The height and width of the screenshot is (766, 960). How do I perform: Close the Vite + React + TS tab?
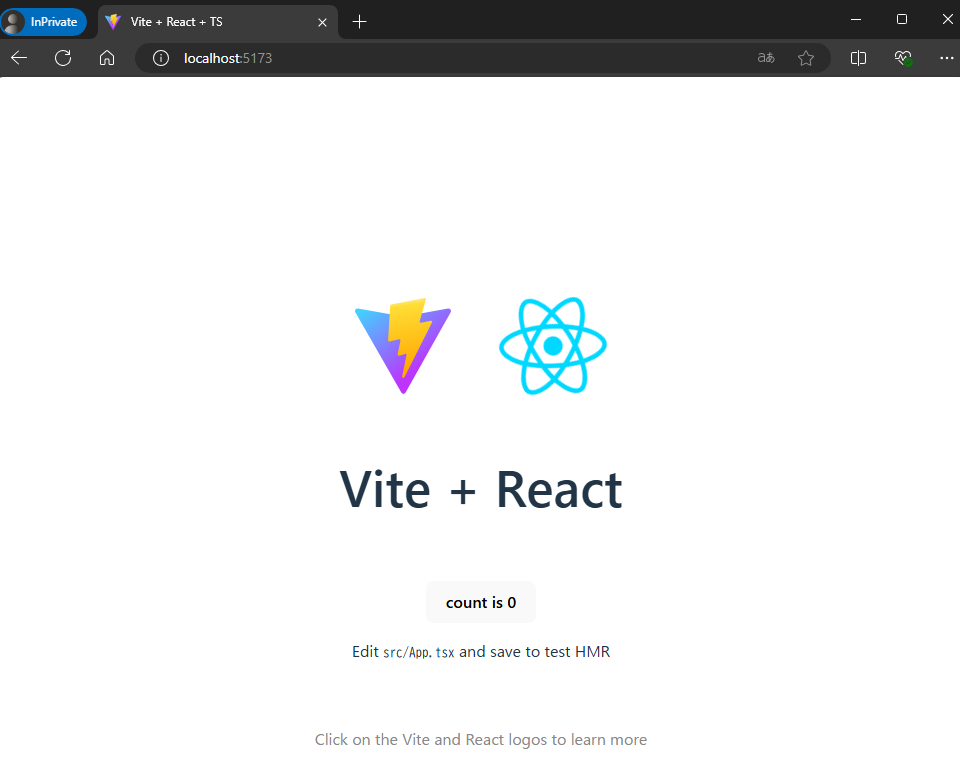tap(322, 21)
